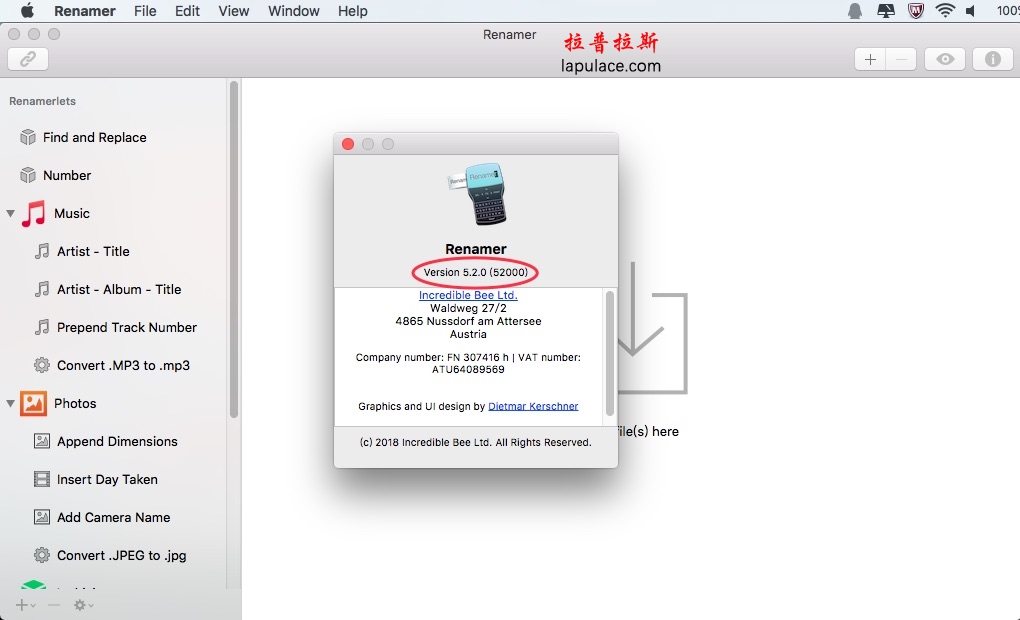Click the Version 5.2.0 (52000) text
1020x620 pixels.
[x=476, y=272]
